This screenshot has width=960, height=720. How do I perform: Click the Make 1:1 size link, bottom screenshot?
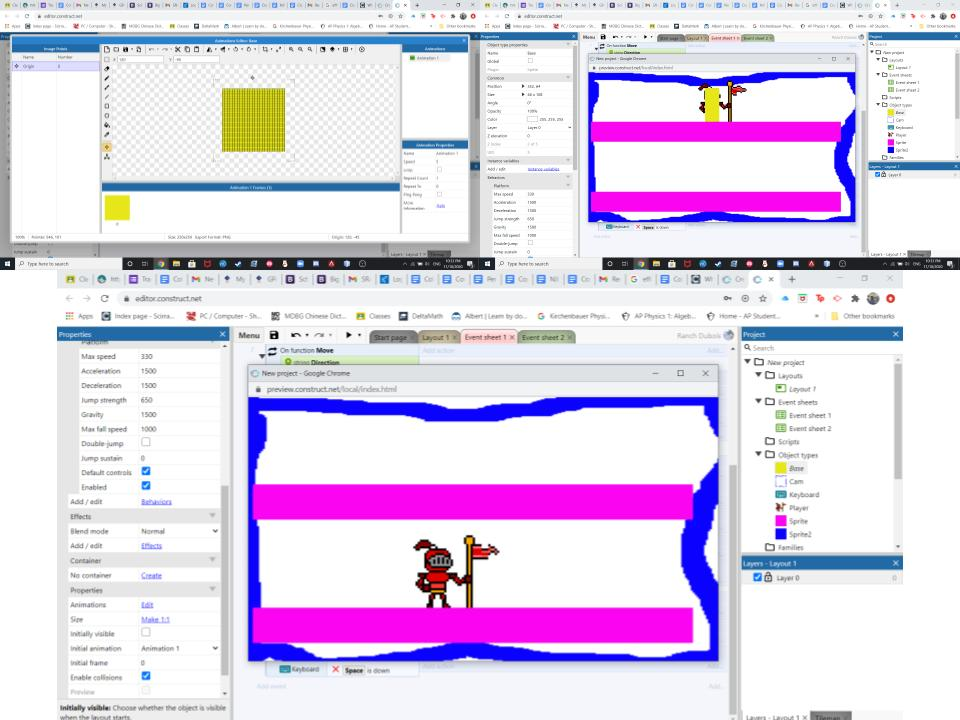pyautogui.click(x=155, y=619)
